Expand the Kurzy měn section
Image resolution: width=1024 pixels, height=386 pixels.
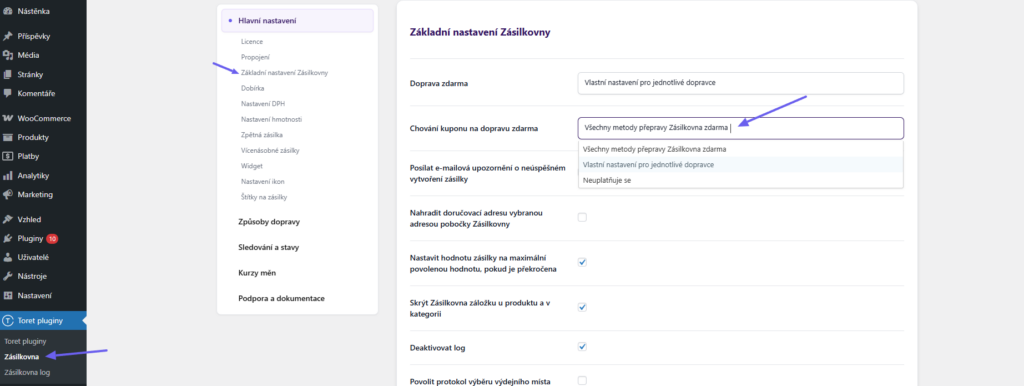(x=257, y=272)
